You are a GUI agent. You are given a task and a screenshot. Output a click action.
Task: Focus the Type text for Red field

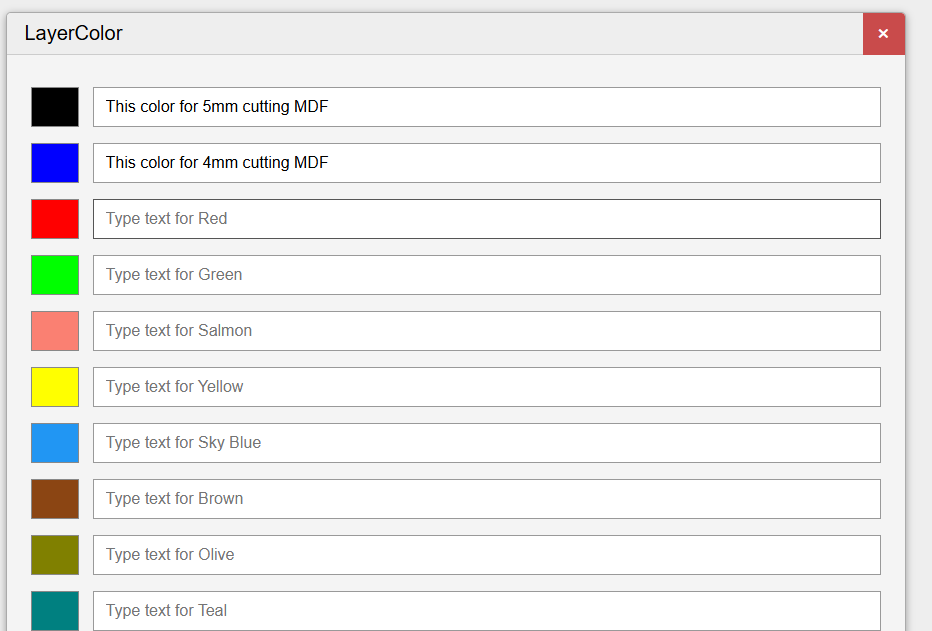487,219
